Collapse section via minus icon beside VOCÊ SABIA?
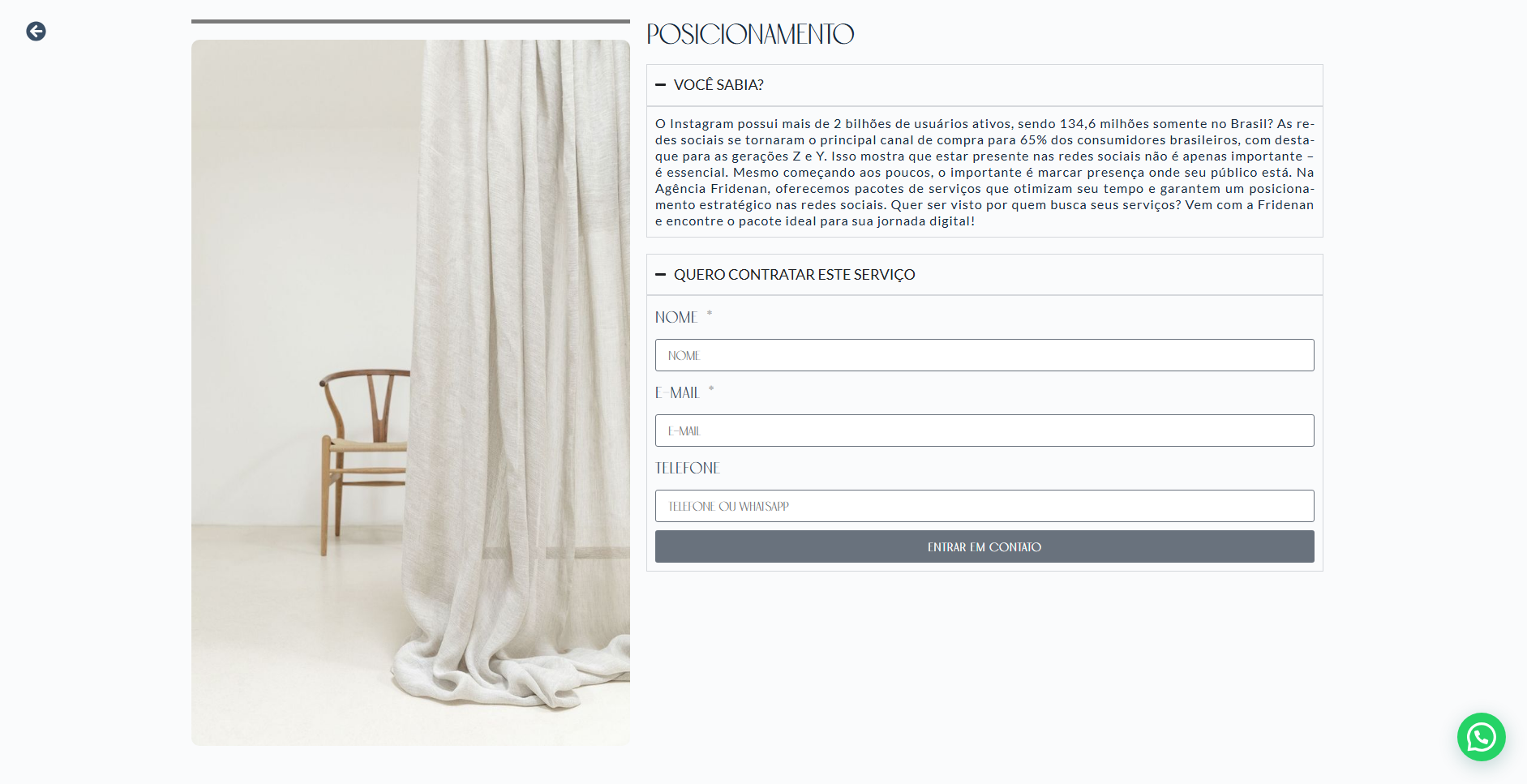 (660, 84)
